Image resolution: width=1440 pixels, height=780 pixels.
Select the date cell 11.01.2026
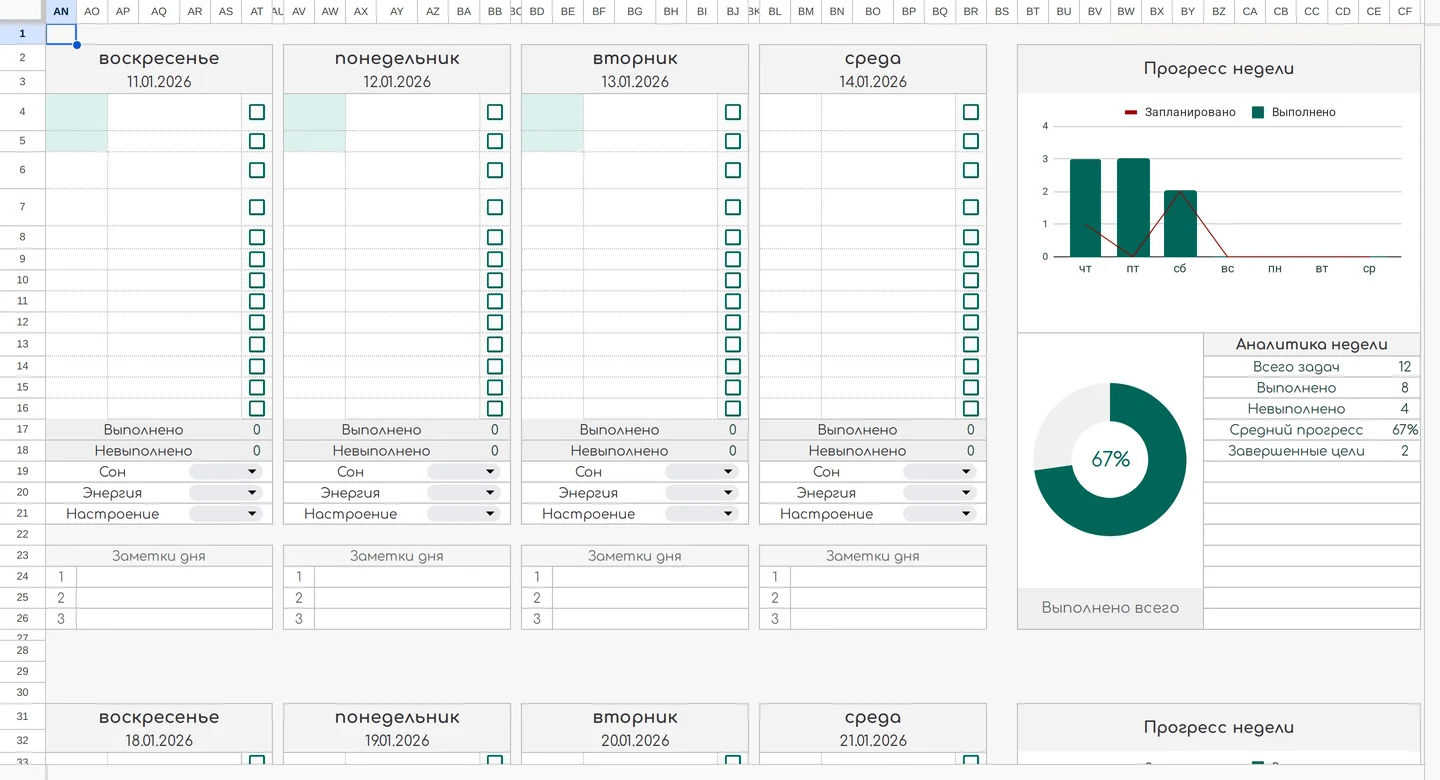(x=159, y=82)
